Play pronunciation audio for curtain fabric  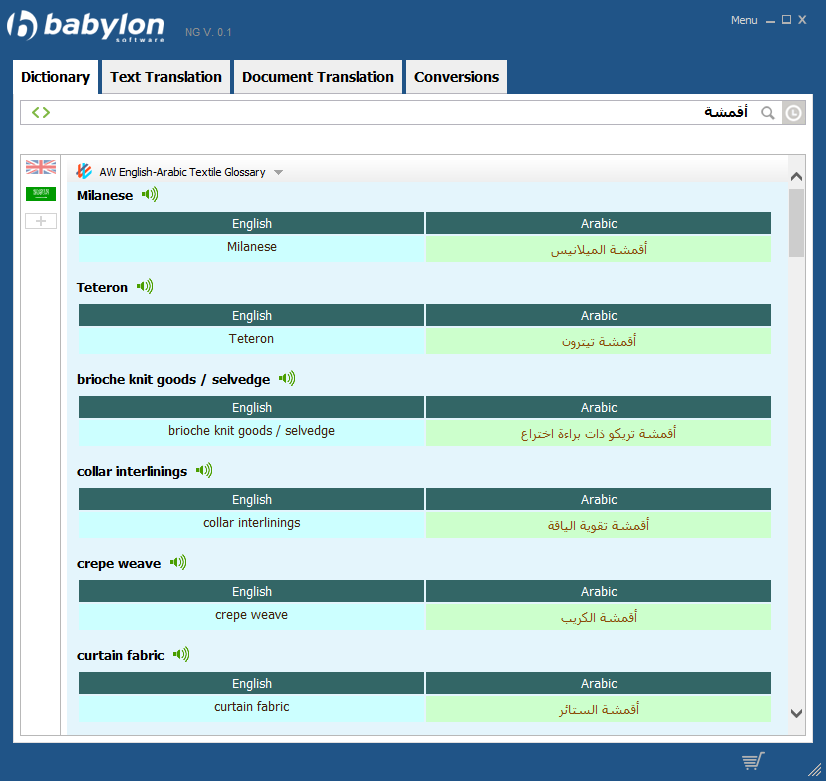point(181,655)
